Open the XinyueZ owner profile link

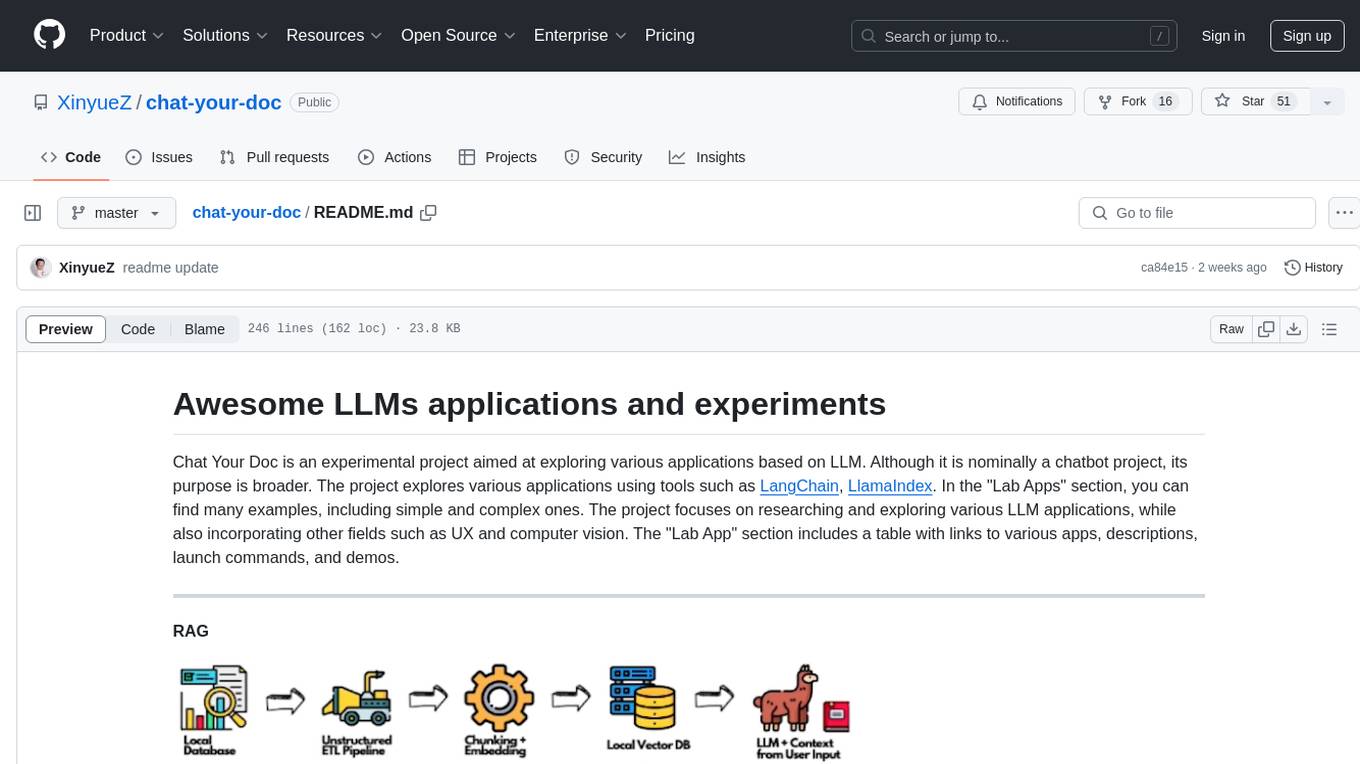[x=94, y=102]
